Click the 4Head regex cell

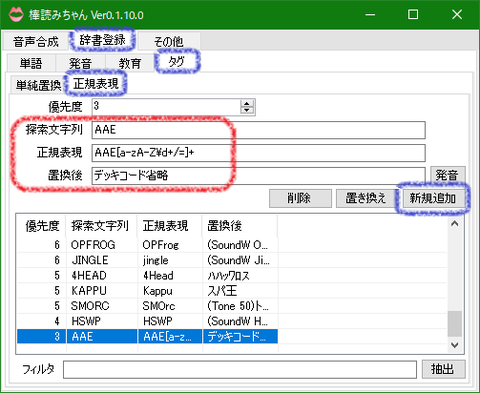point(170,275)
